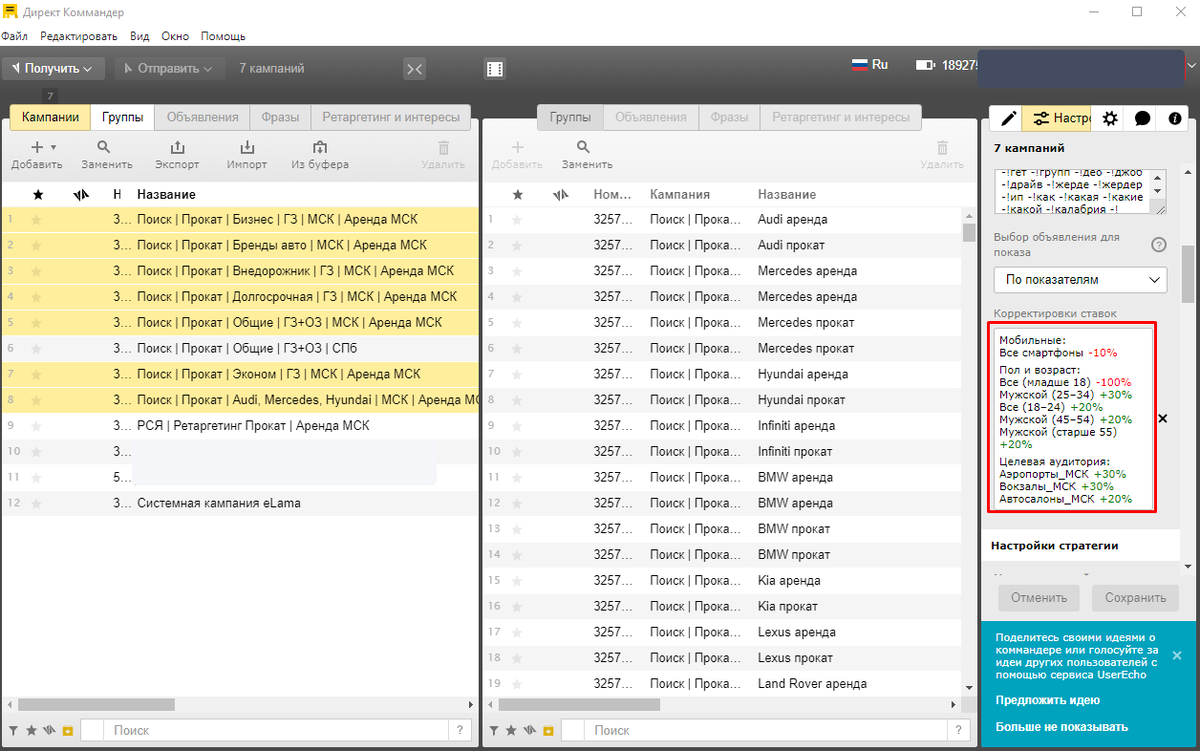The image size is (1200, 751).
Task: Click the collapse panels arrows icon
Action: [415, 68]
